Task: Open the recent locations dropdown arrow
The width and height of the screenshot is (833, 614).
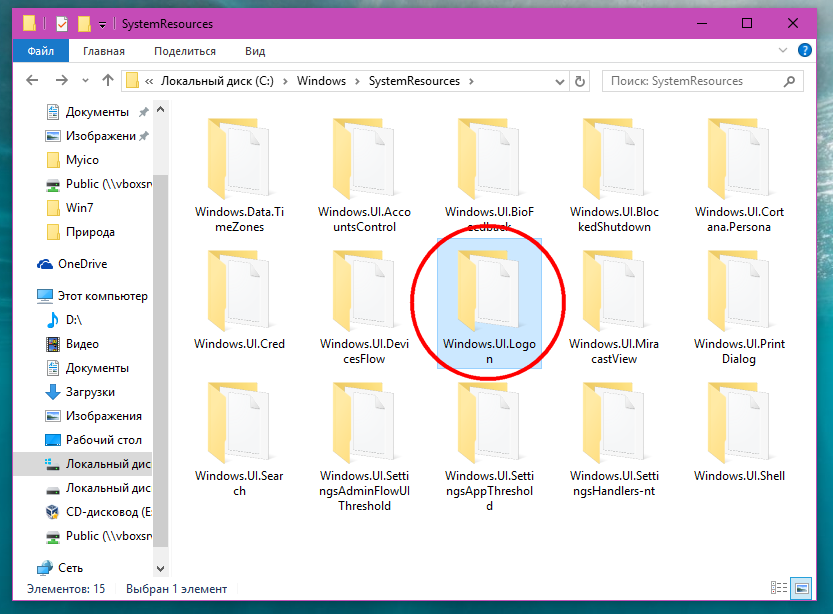Action: (86, 81)
